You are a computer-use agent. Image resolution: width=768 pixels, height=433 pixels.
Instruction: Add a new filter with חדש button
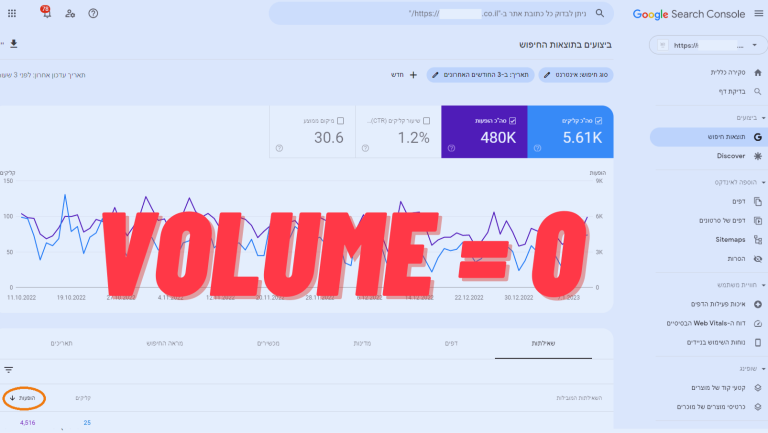404,75
